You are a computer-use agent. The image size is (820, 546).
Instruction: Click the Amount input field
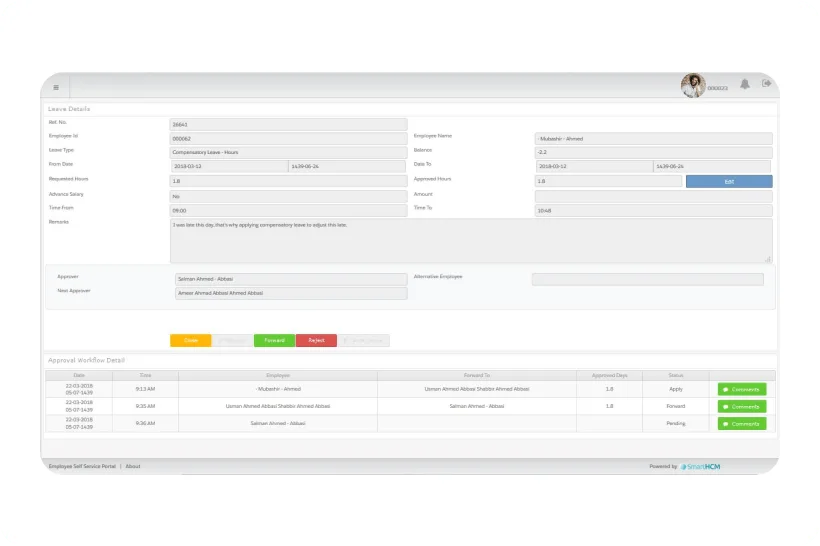click(653, 196)
